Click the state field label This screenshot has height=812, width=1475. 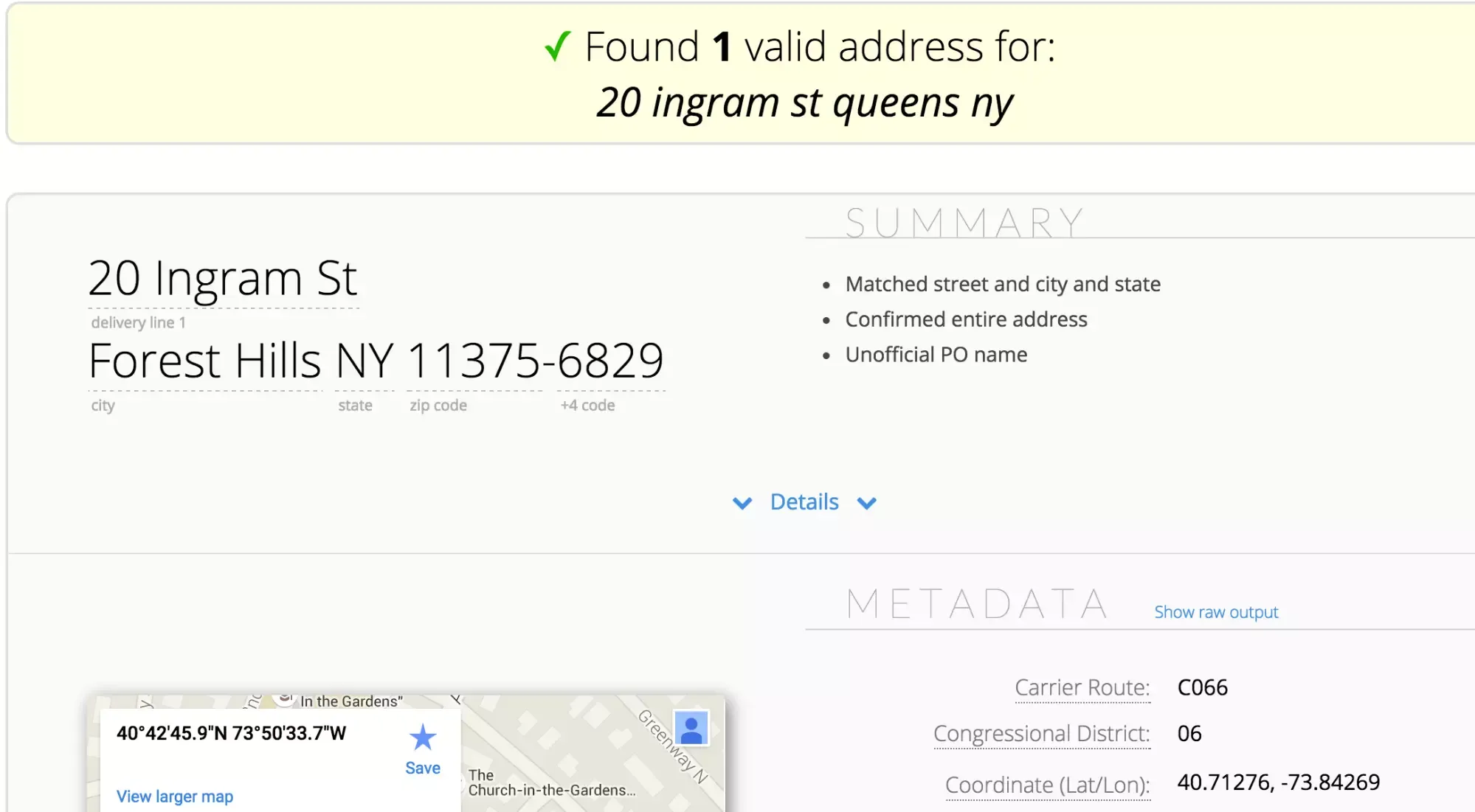pos(355,405)
